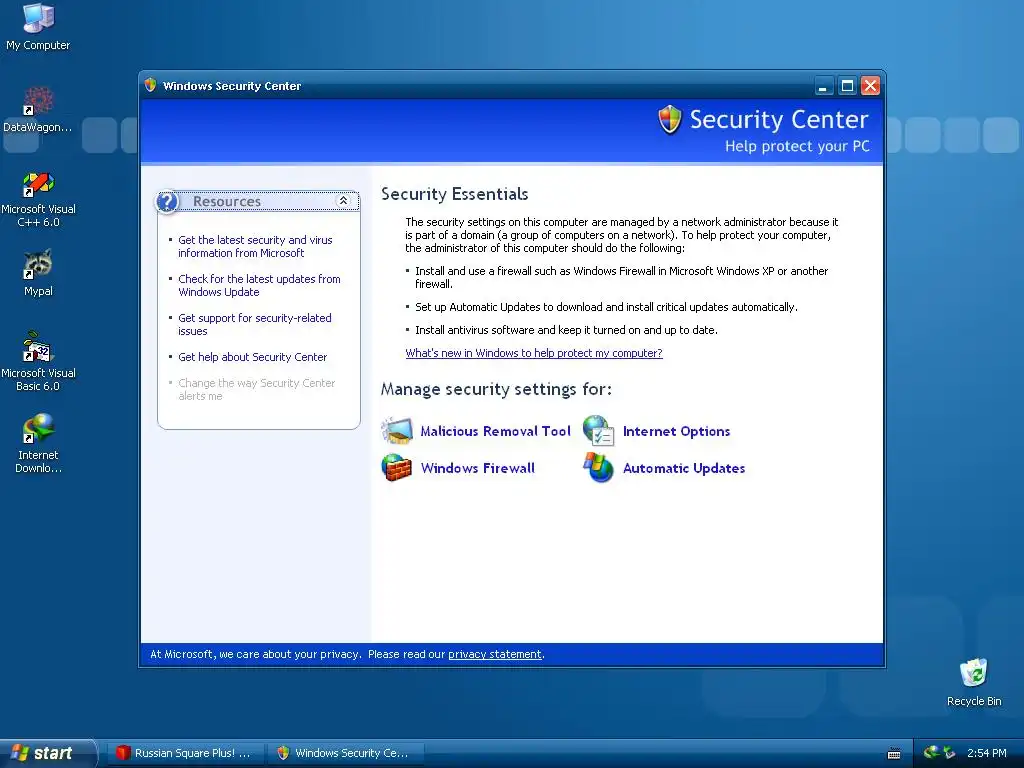Click the network connection tray icon
The image size is (1024, 768).
click(x=931, y=752)
